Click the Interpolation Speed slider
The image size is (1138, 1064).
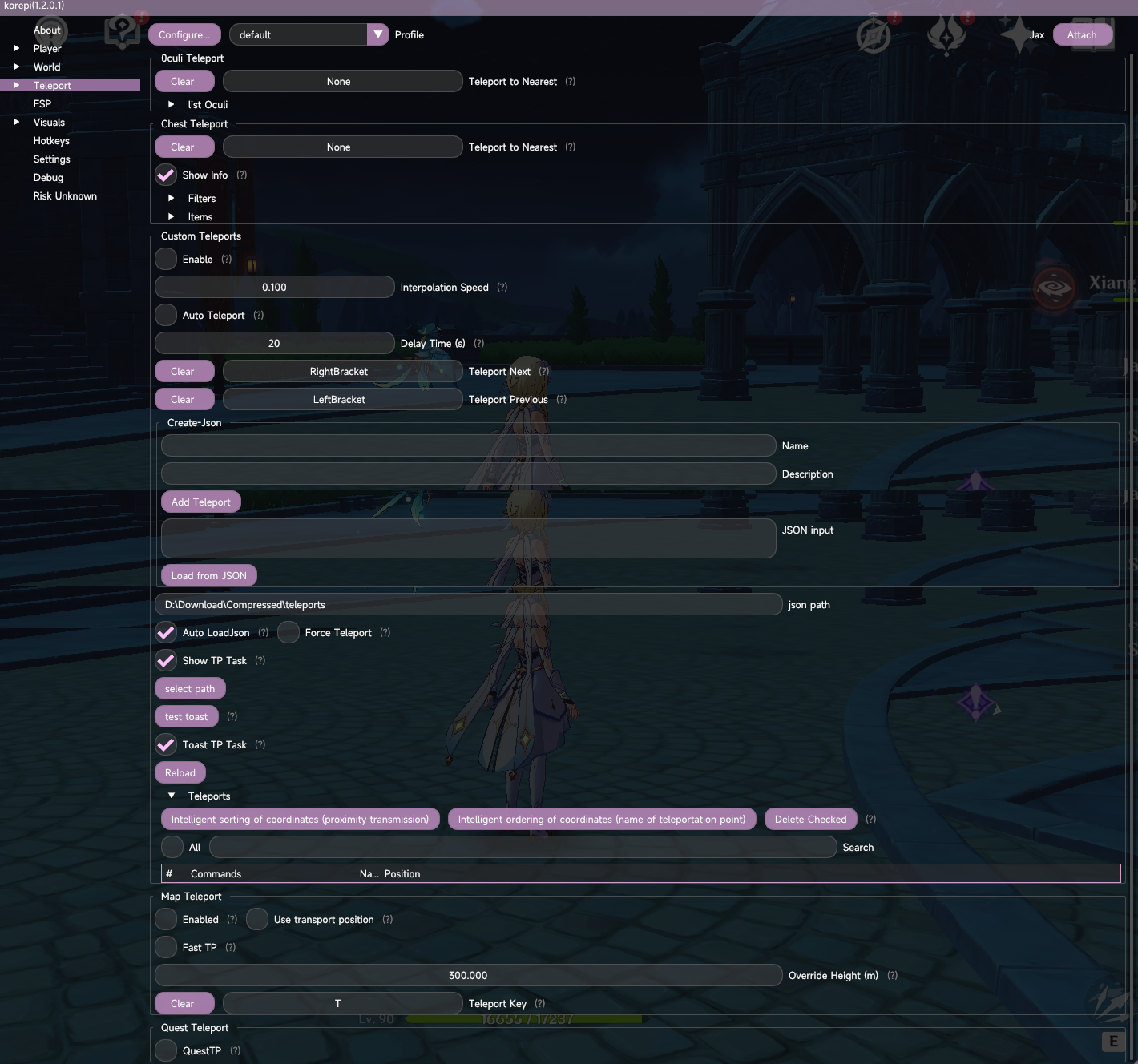[274, 287]
